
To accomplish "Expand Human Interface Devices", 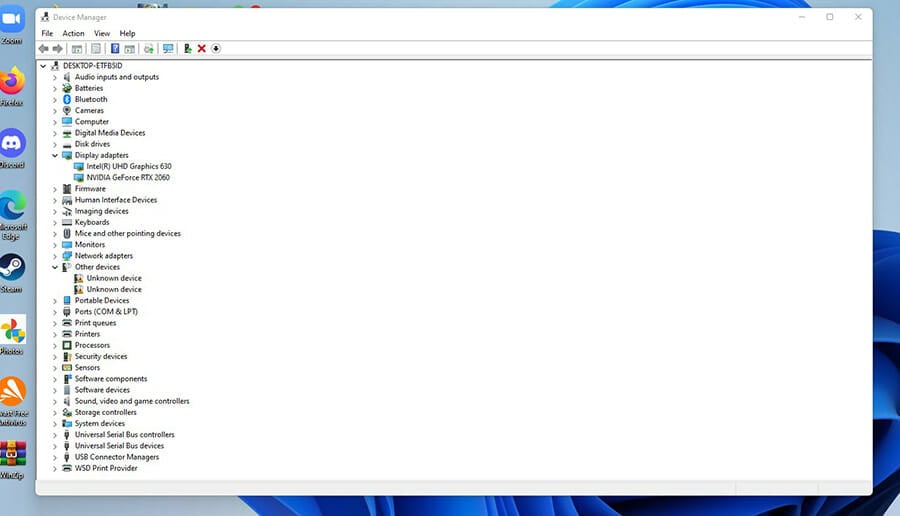I will coord(55,200).
